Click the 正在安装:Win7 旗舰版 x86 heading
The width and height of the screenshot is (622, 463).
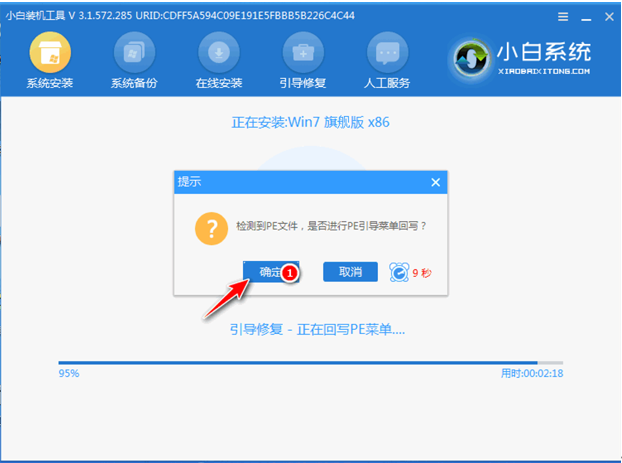[310, 124]
